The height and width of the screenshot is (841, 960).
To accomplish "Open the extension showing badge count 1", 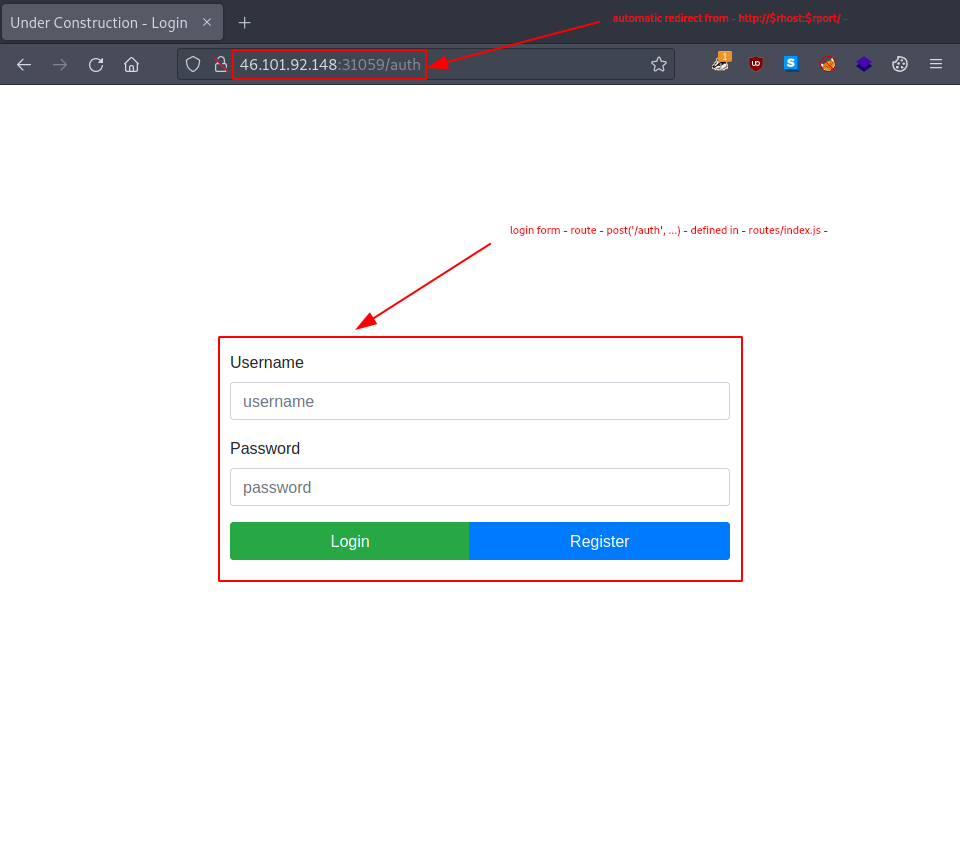I will click(720, 64).
